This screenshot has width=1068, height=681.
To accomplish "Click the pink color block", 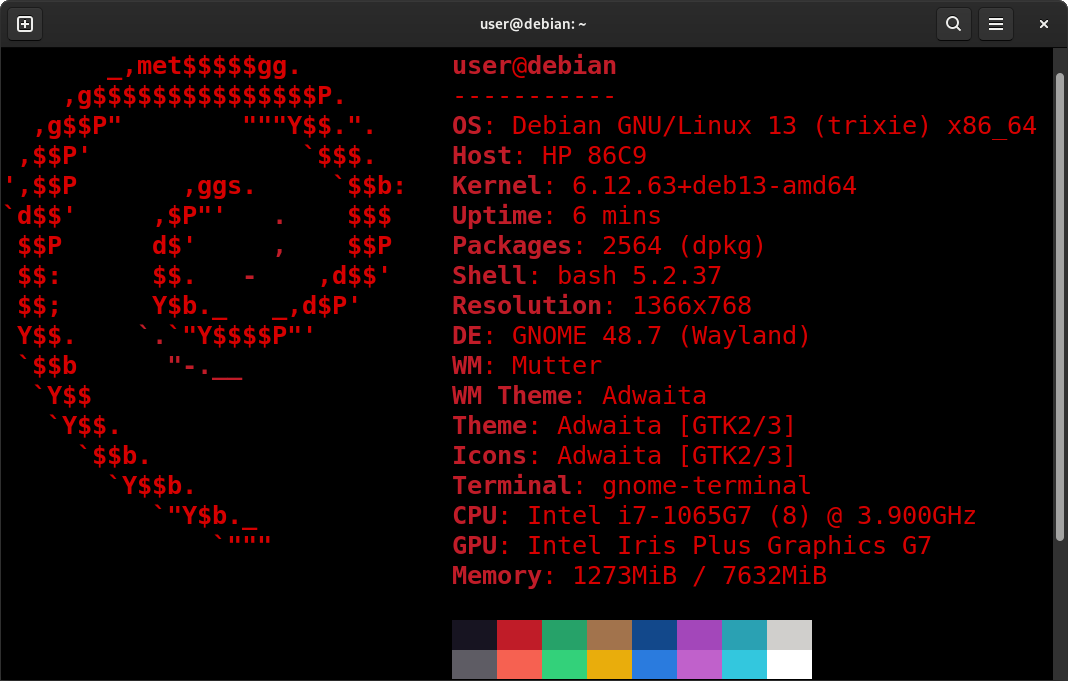I will coord(699,664).
